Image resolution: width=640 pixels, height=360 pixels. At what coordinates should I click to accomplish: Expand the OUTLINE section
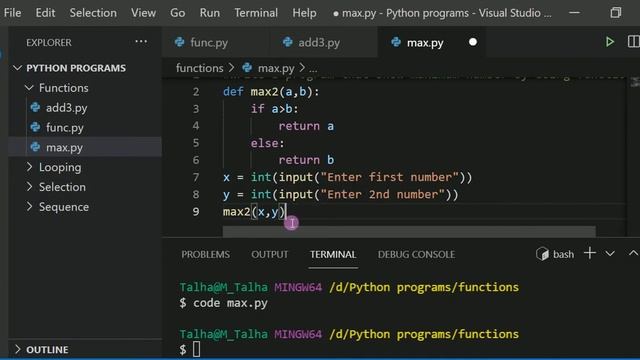click(x=17, y=349)
